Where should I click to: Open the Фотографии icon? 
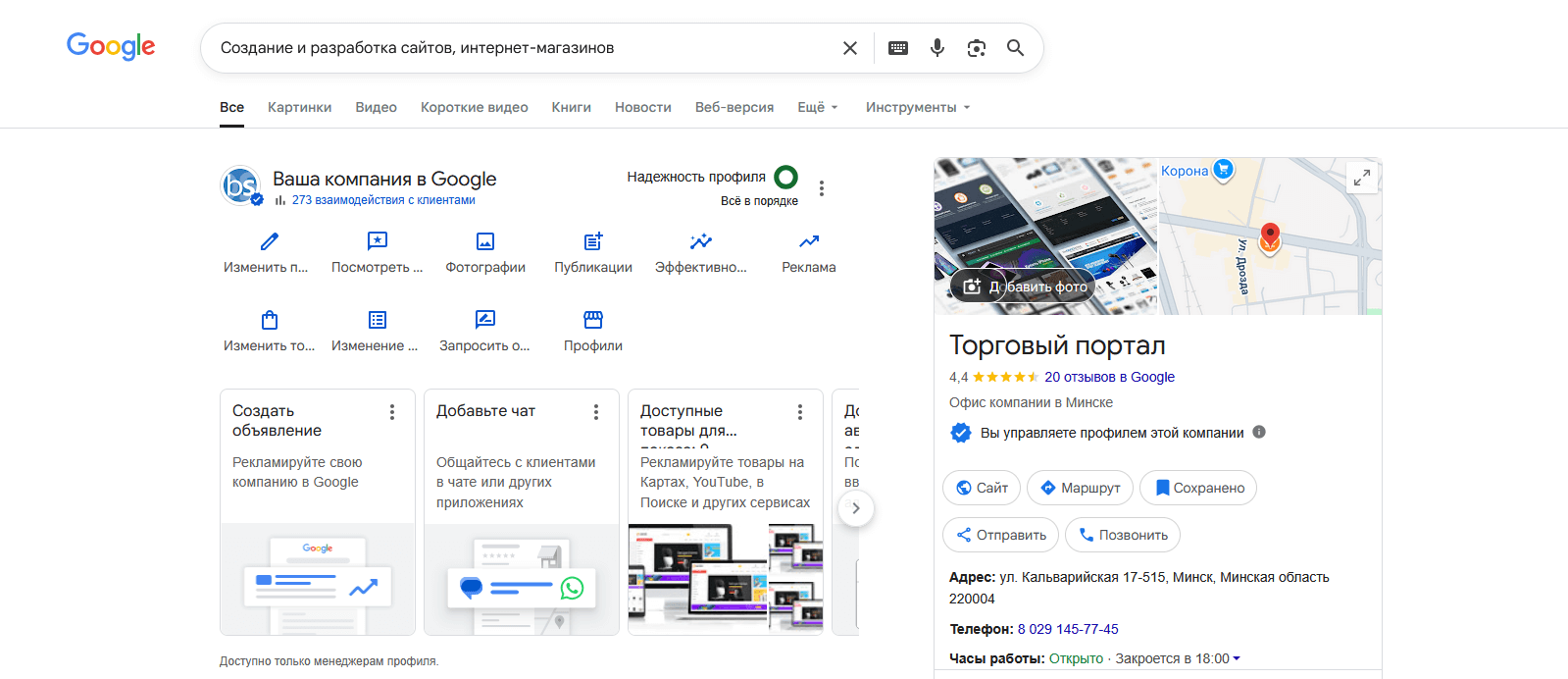(x=485, y=240)
